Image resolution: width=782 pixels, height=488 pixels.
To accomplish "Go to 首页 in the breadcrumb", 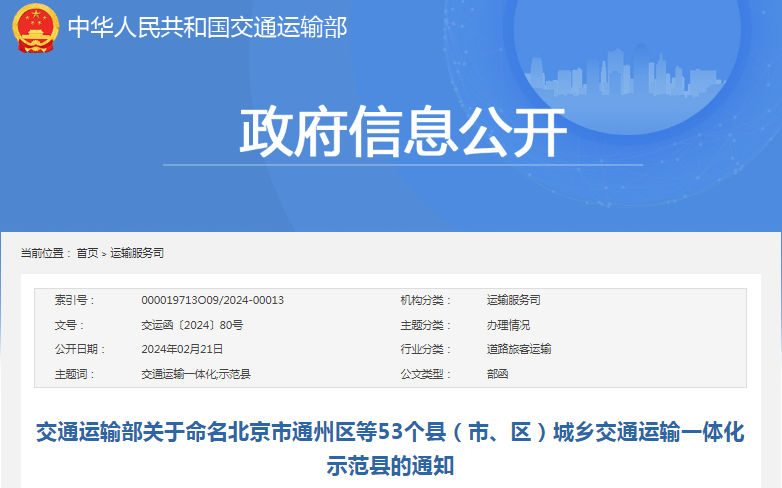I will tap(87, 254).
